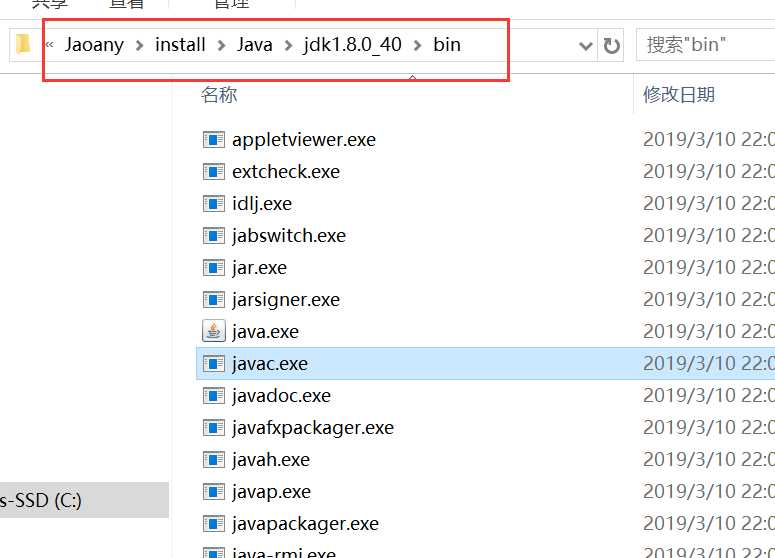Select the file name javafxpackager.exe
The width and height of the screenshot is (775, 558).
click(313, 428)
